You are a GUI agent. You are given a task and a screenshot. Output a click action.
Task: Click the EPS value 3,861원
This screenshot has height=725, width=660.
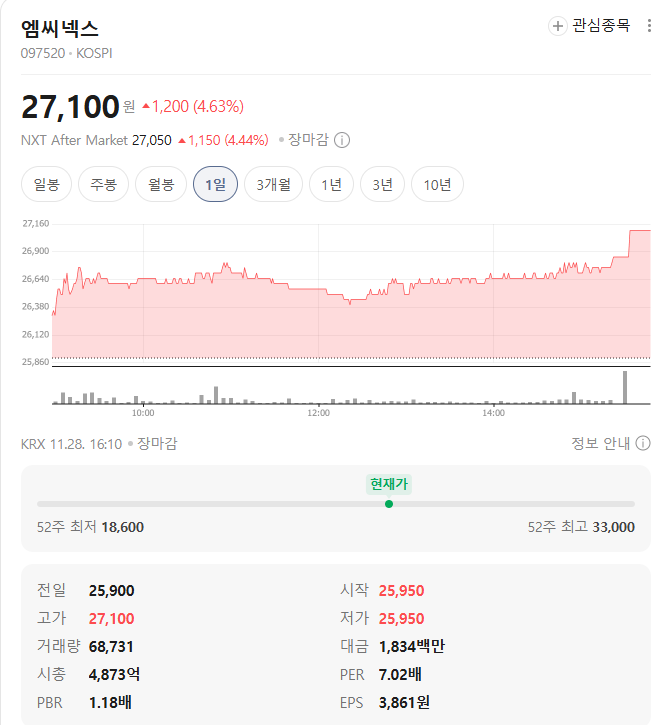pyautogui.click(x=404, y=703)
